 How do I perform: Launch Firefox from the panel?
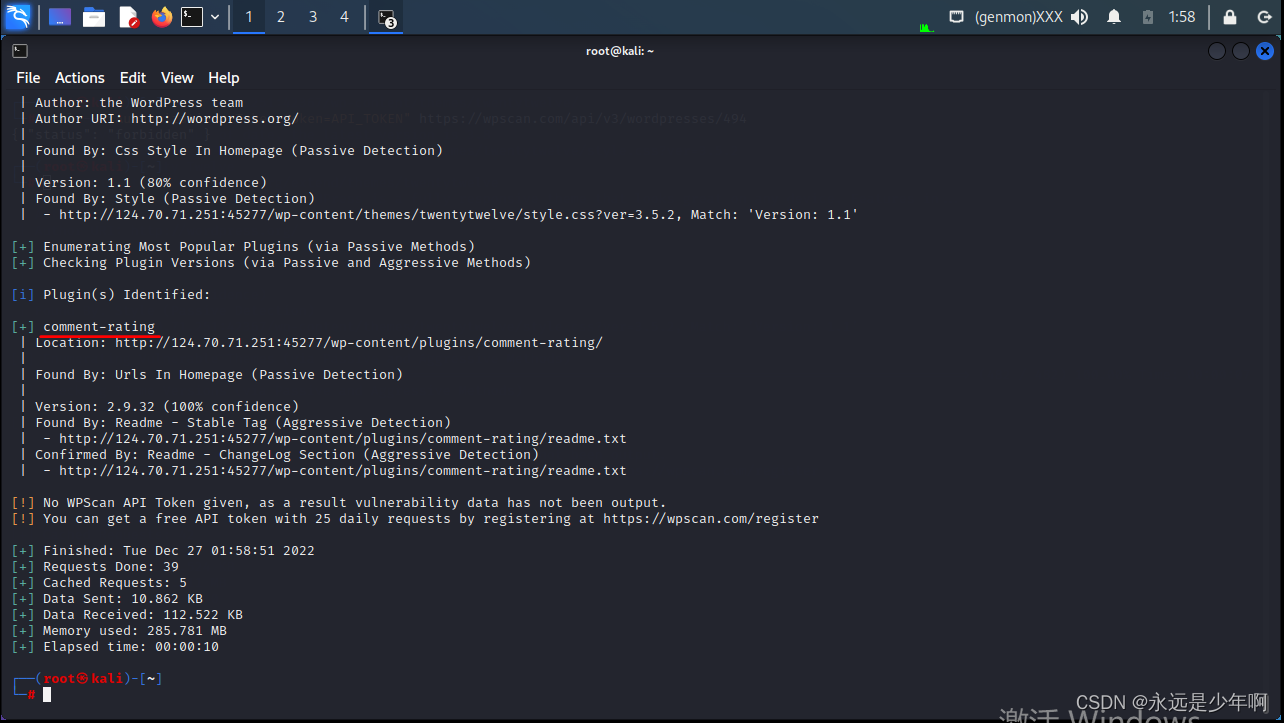pyautogui.click(x=161, y=17)
